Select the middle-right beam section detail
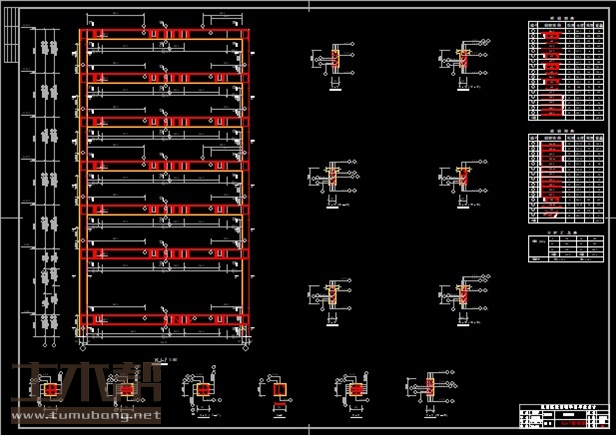616x435 pixels. [462, 179]
